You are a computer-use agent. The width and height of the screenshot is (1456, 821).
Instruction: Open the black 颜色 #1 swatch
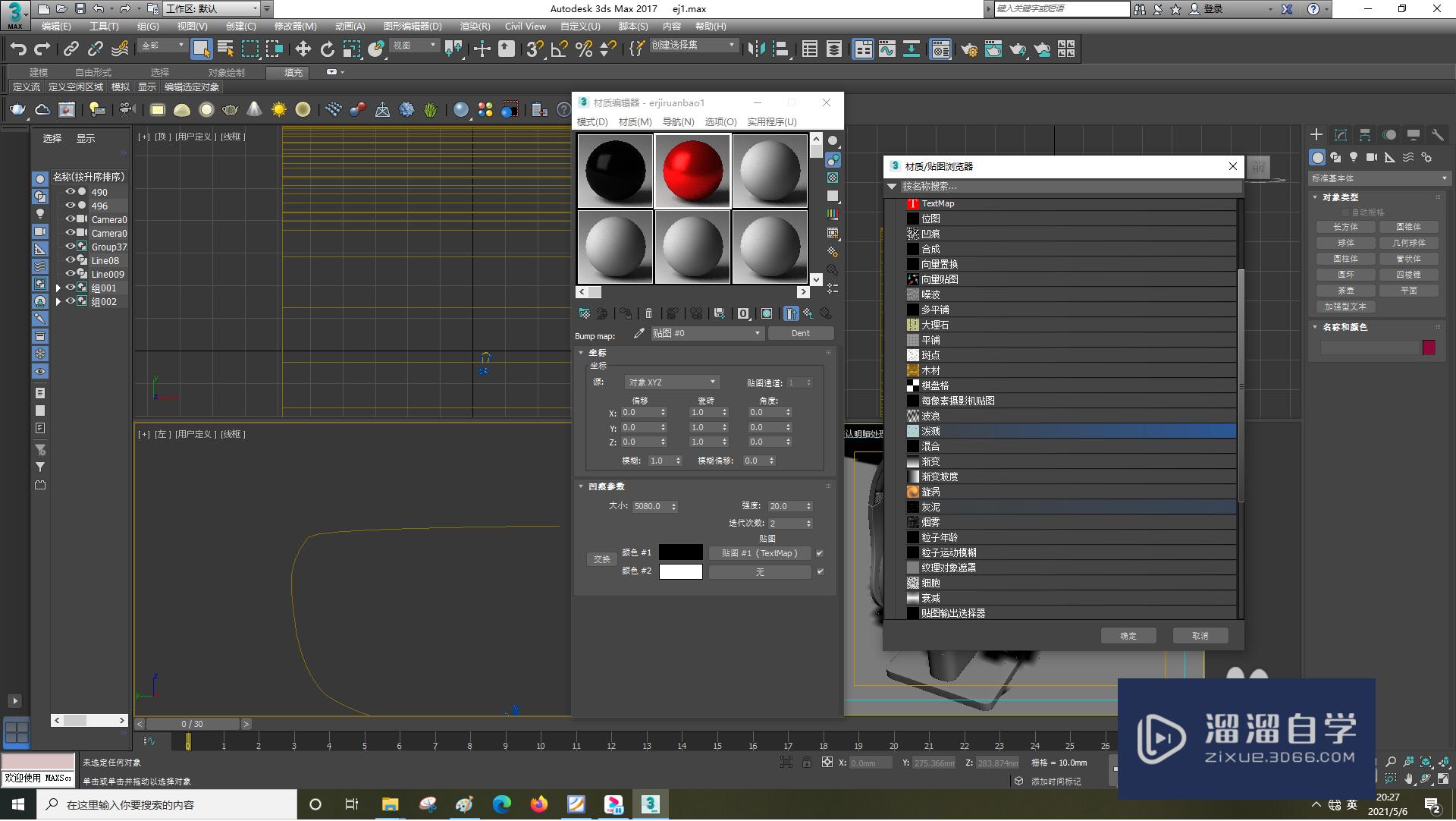point(681,552)
